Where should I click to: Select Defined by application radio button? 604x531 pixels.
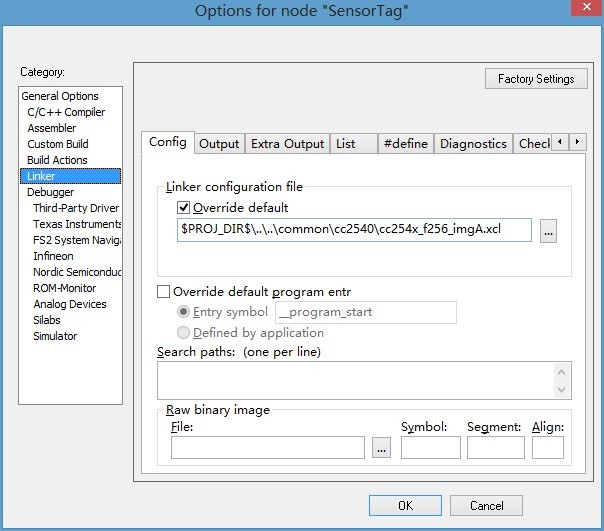[x=183, y=332]
